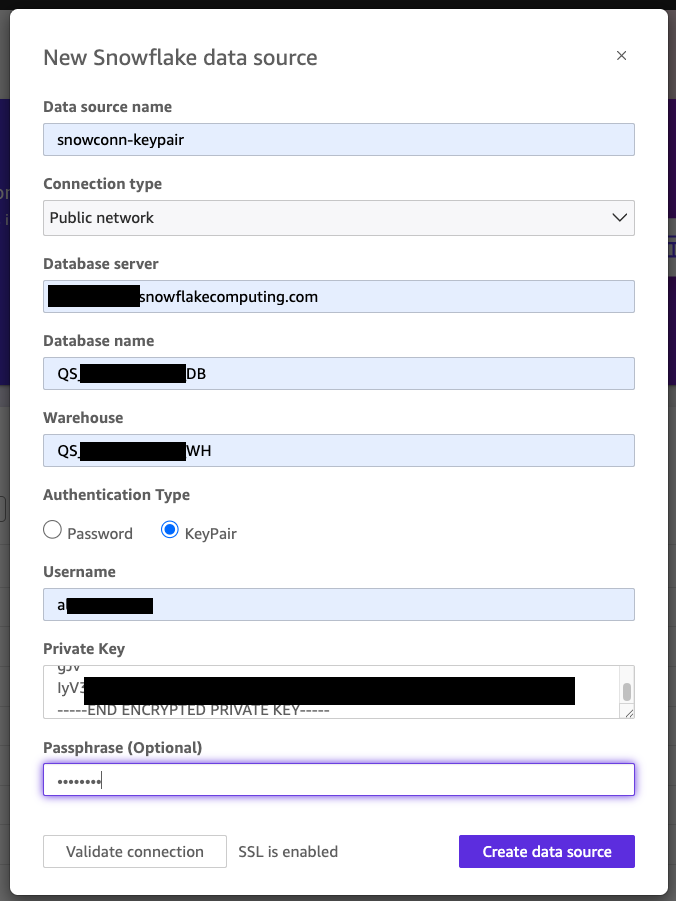The height and width of the screenshot is (901, 676).
Task: Click the Private Key textarea resize handle
Action: pyautogui.click(x=628, y=712)
